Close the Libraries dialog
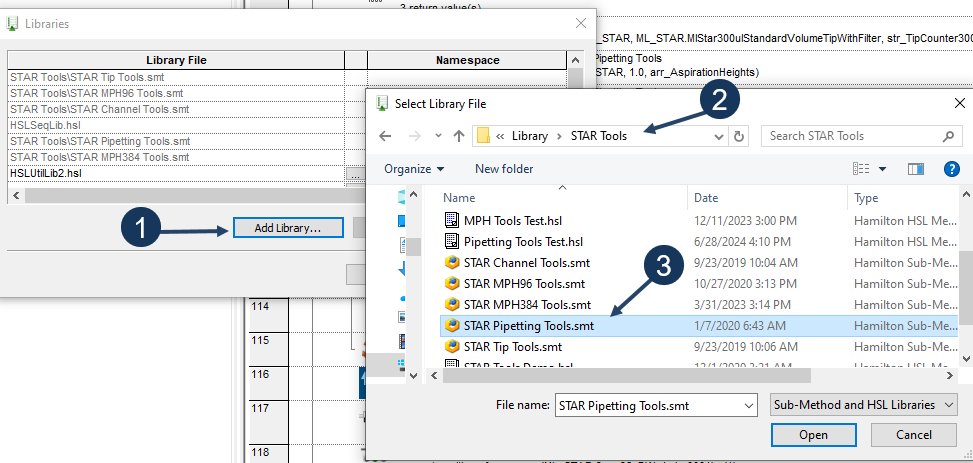Image resolution: width=973 pixels, height=463 pixels. (x=581, y=24)
